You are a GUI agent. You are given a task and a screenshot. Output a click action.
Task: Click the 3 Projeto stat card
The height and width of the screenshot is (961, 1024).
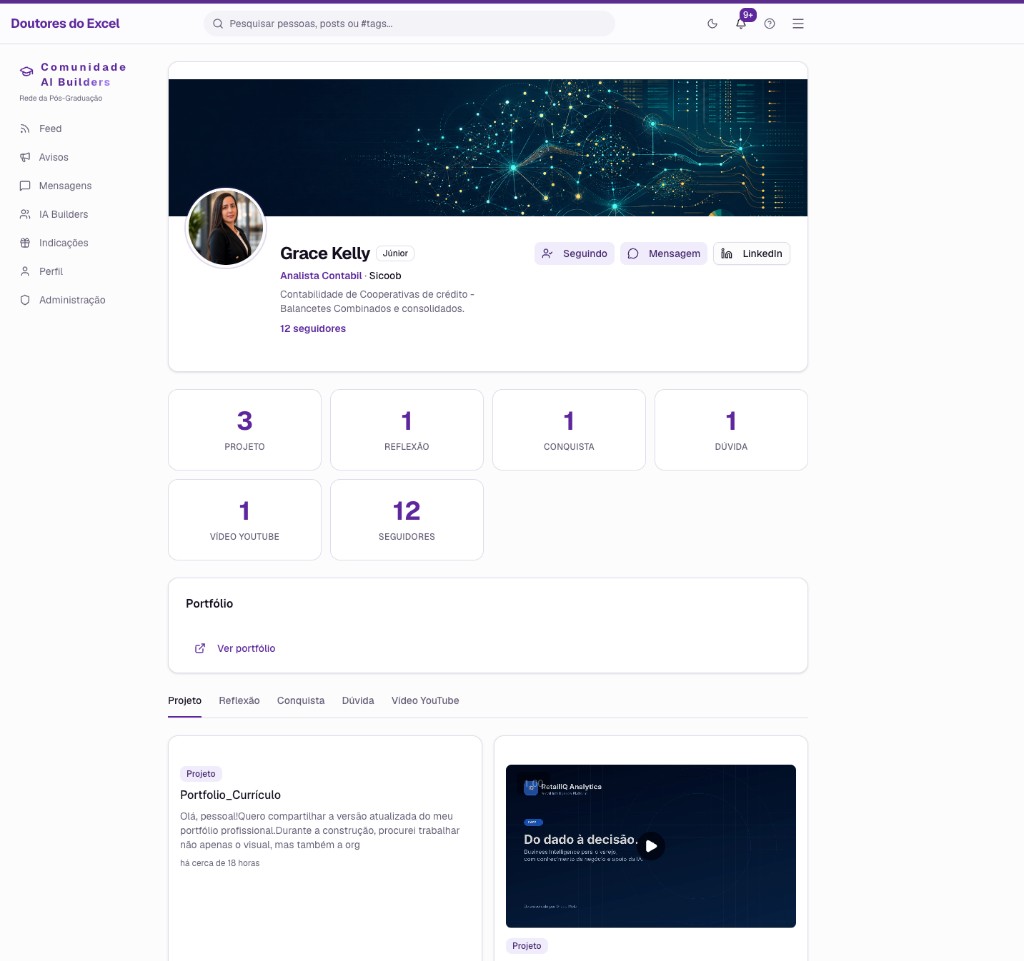[x=245, y=430]
